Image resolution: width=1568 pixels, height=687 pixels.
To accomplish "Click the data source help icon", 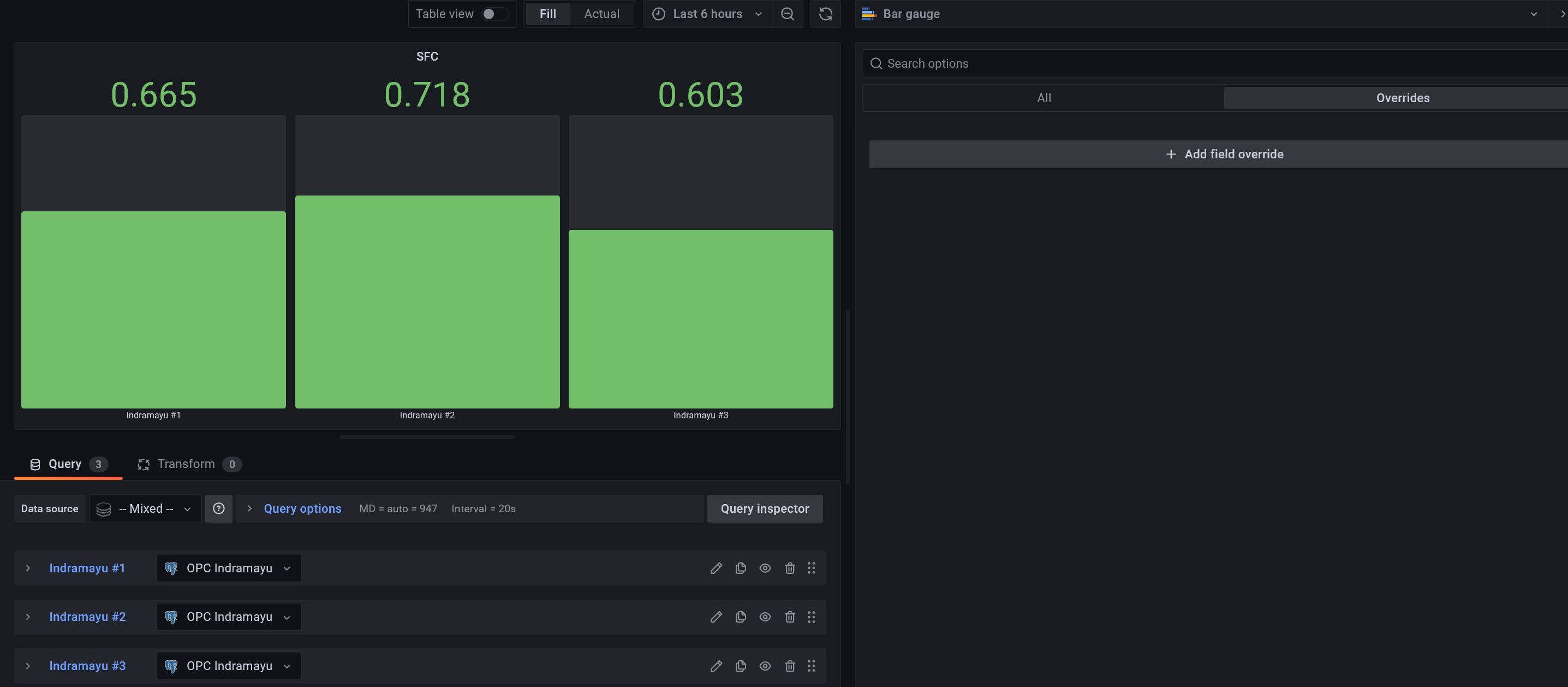I will point(218,508).
